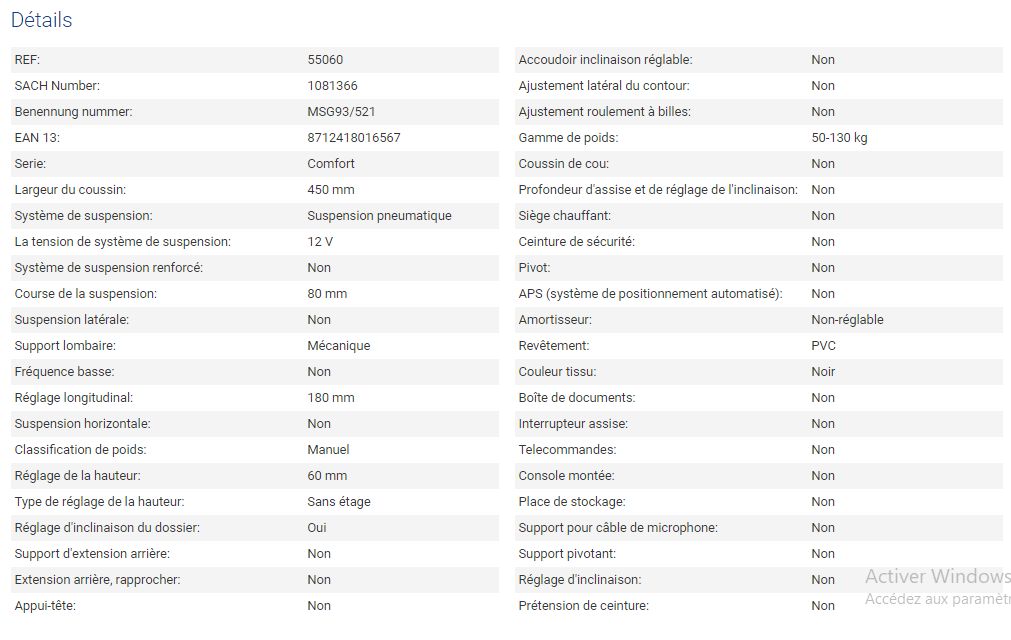The width and height of the screenshot is (1011, 640).
Task: Select the Réglage longitudinal 180 mm value
Action: (x=331, y=398)
